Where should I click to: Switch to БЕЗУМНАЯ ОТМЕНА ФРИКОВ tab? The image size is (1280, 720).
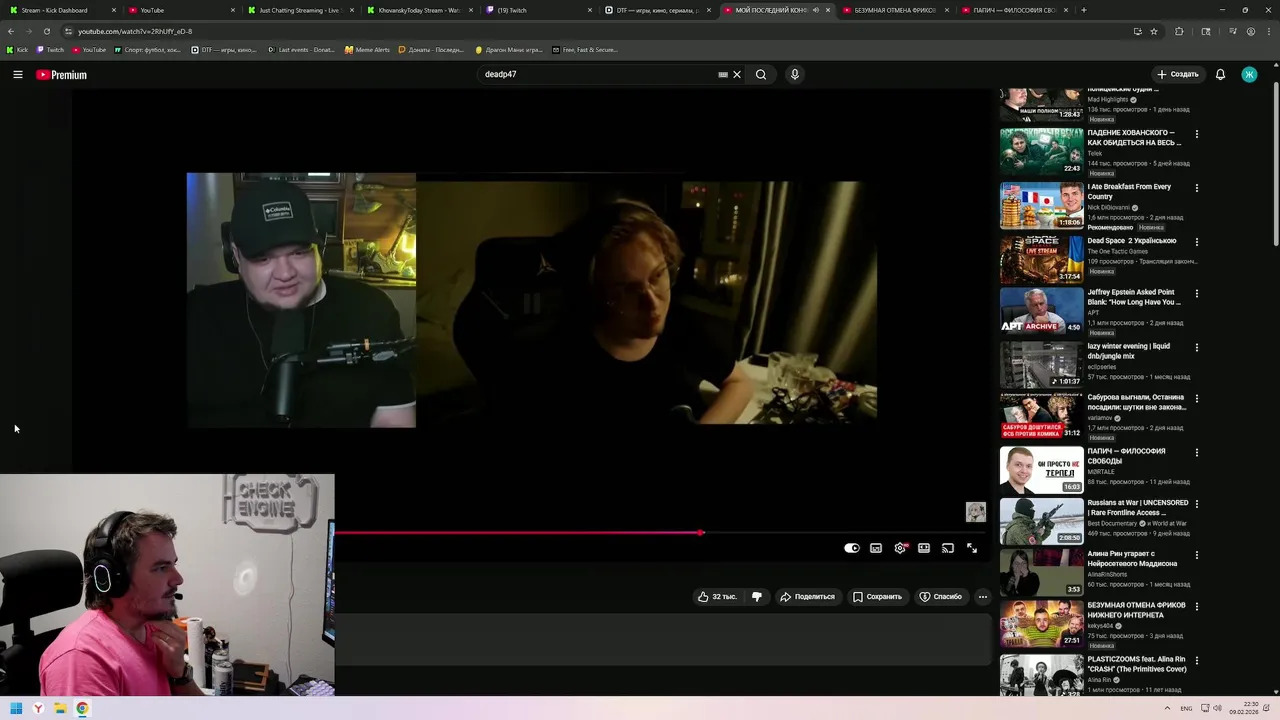[x=895, y=10]
